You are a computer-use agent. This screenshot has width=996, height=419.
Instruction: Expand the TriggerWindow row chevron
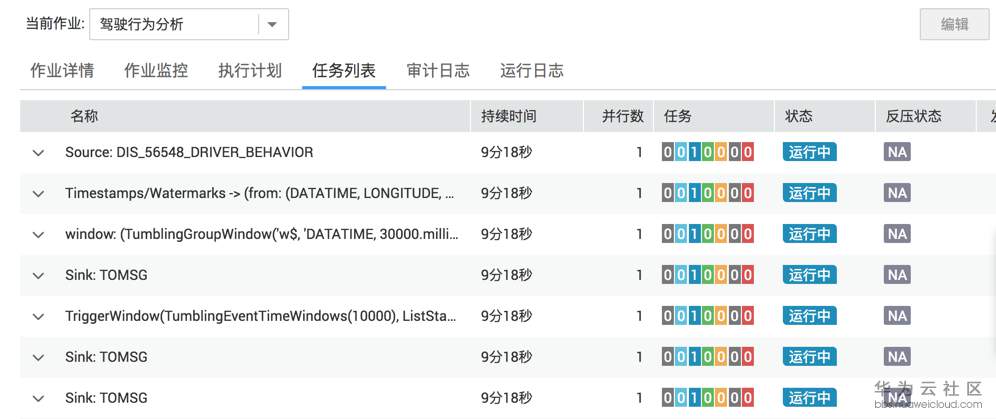[x=39, y=316]
